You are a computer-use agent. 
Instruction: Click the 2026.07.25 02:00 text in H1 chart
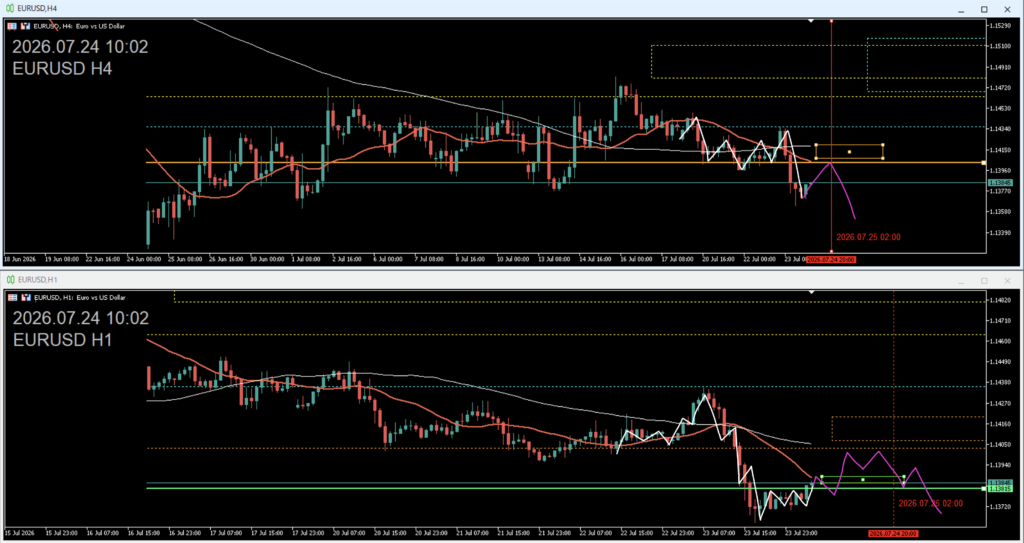coord(930,503)
